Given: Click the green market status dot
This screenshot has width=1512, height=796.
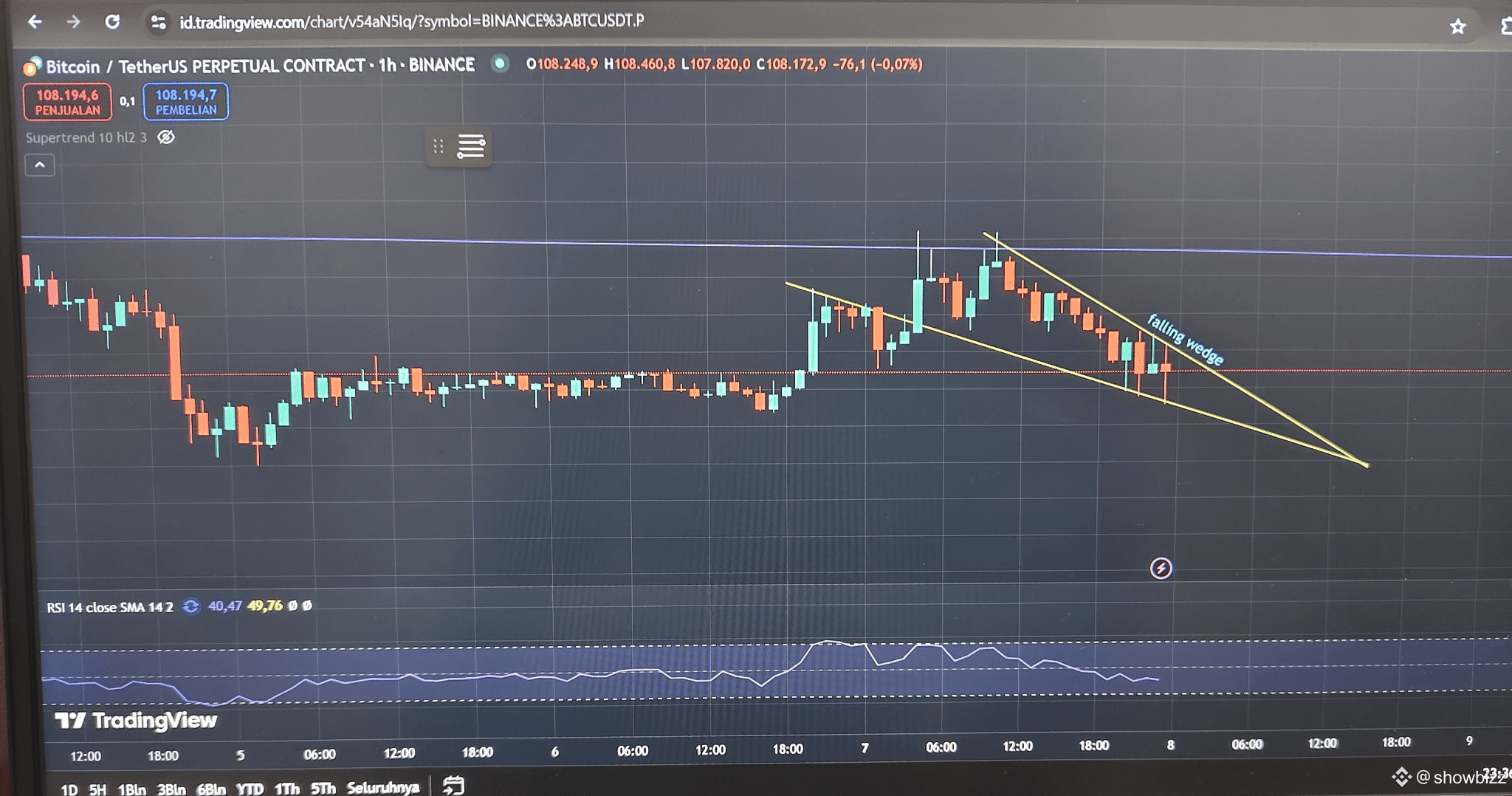Looking at the screenshot, I should click(500, 64).
